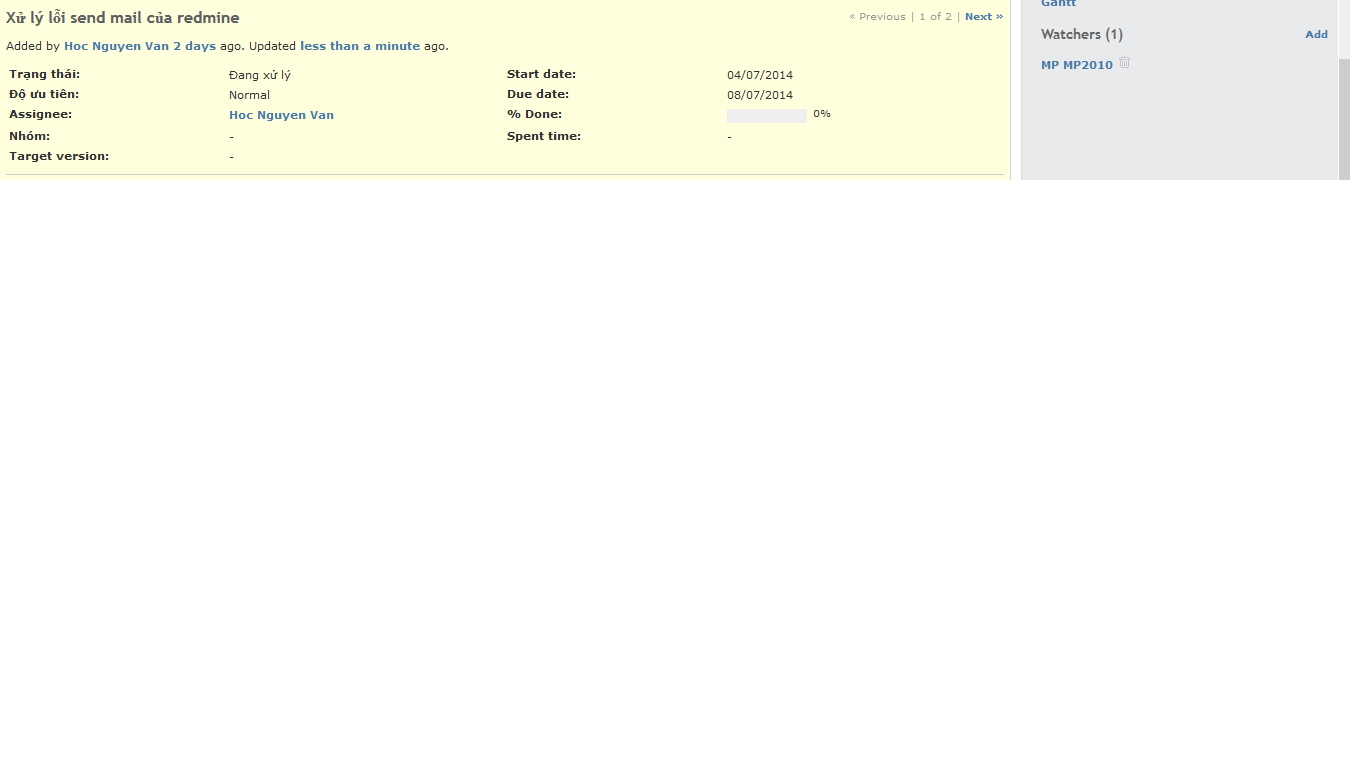Image resolution: width=1350 pixels, height=757 pixels.
Task: Click the '0%' done value
Action: 822,114
